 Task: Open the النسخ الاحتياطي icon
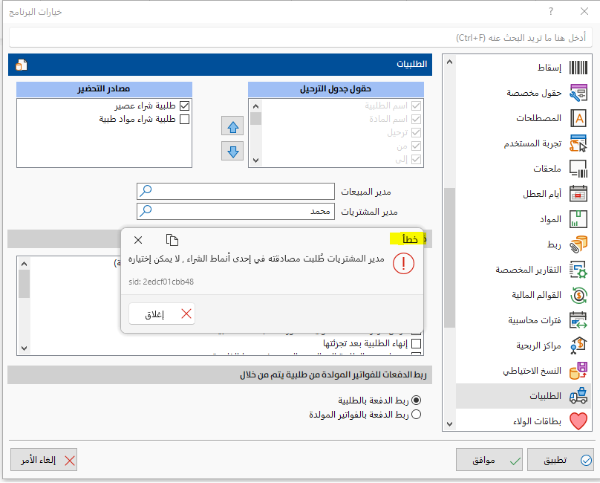pyautogui.click(x=578, y=371)
